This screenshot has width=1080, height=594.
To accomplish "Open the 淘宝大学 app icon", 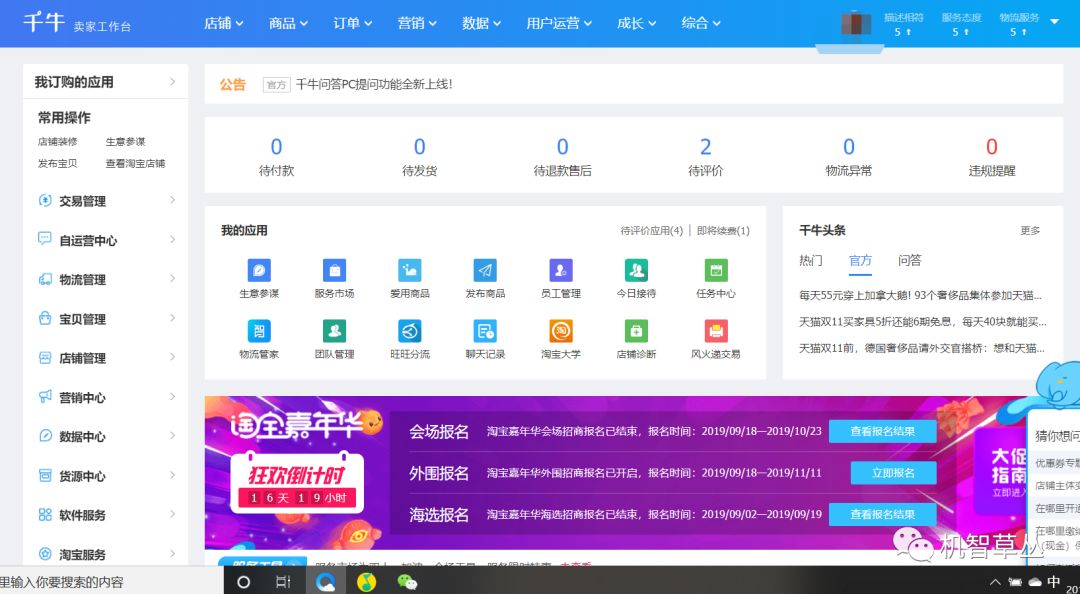I will 561,331.
